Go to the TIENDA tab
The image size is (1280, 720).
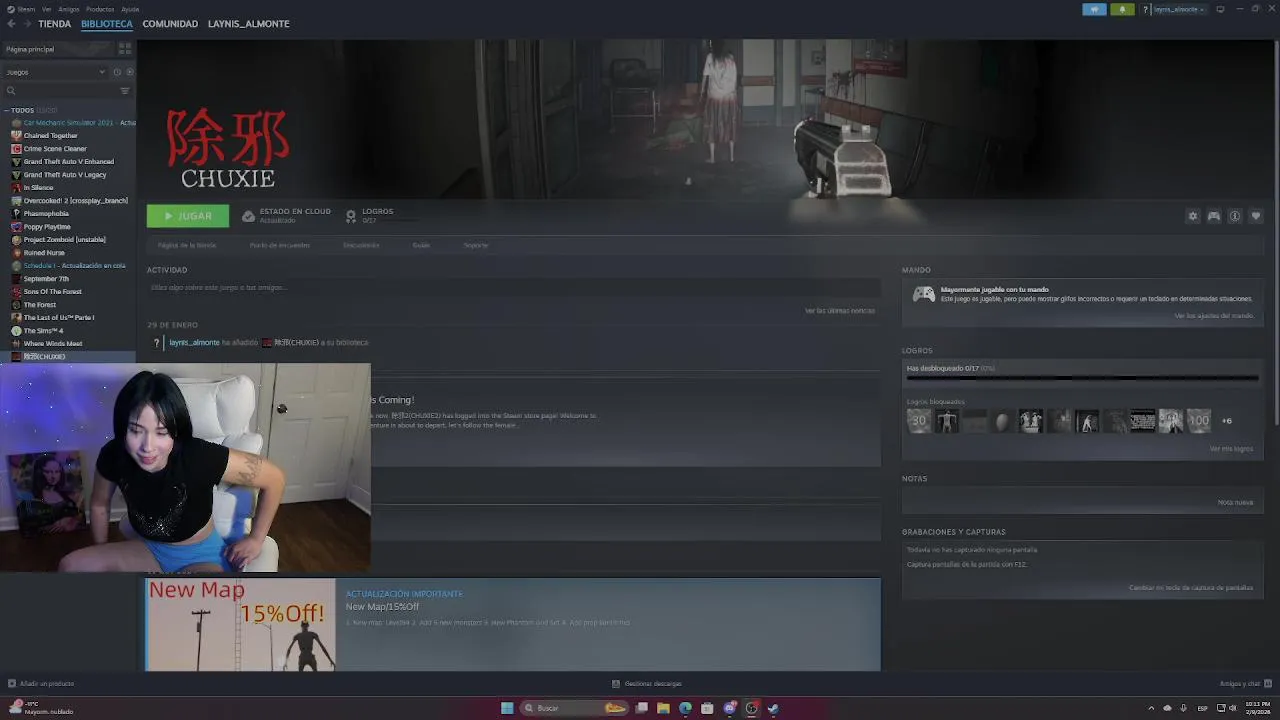54,24
